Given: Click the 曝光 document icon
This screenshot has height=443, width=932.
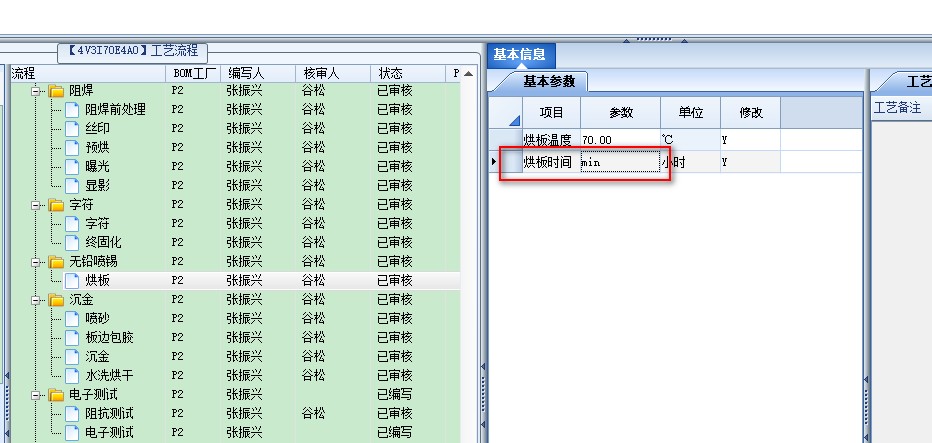Looking at the screenshot, I should (x=72, y=166).
